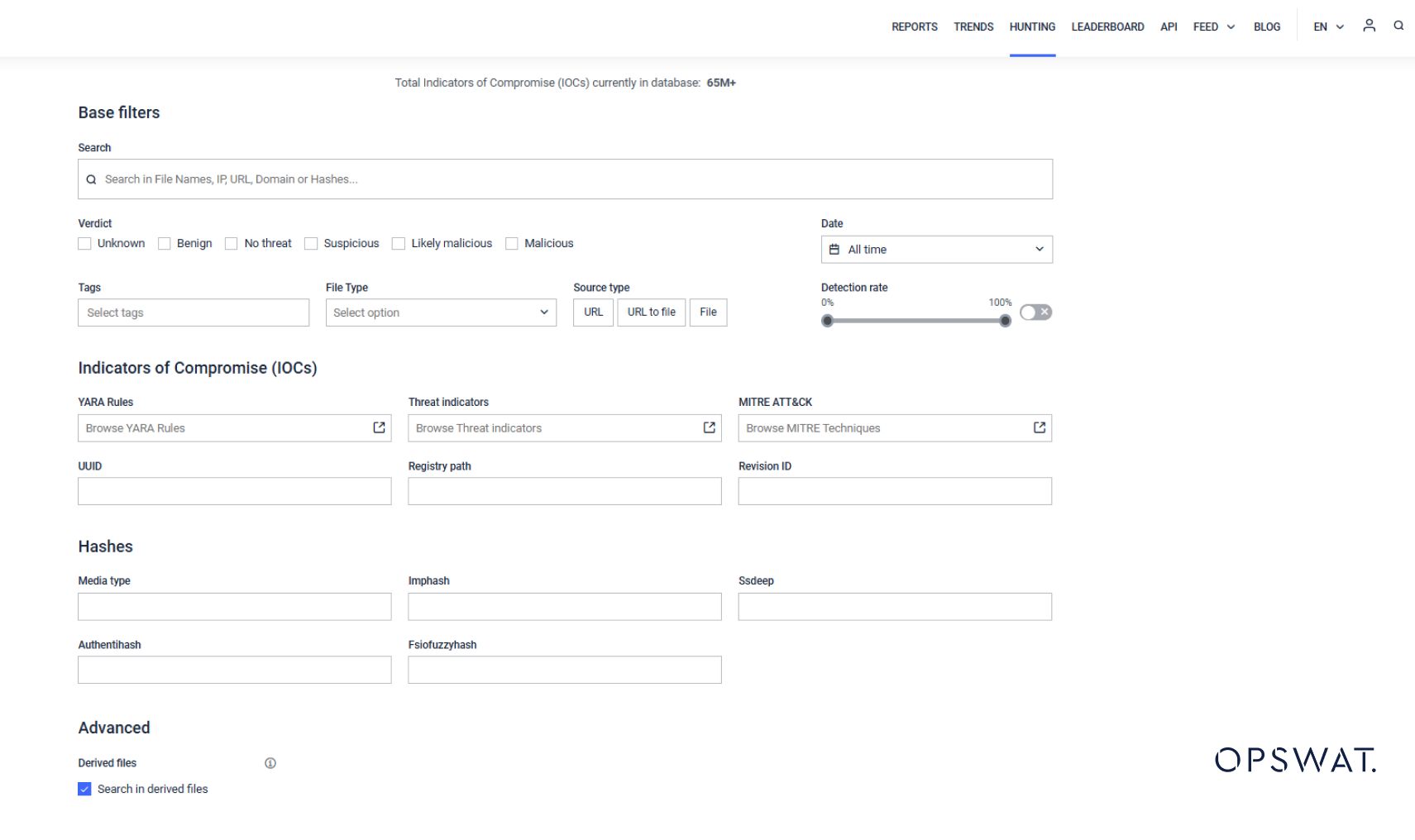Click the external link icon beside Browse Threat indicators

point(710,427)
